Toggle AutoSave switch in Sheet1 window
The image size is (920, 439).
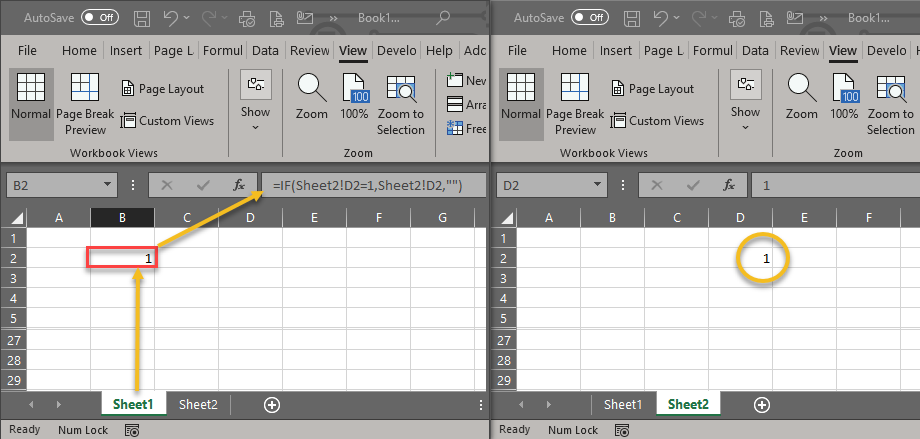click(x=99, y=18)
